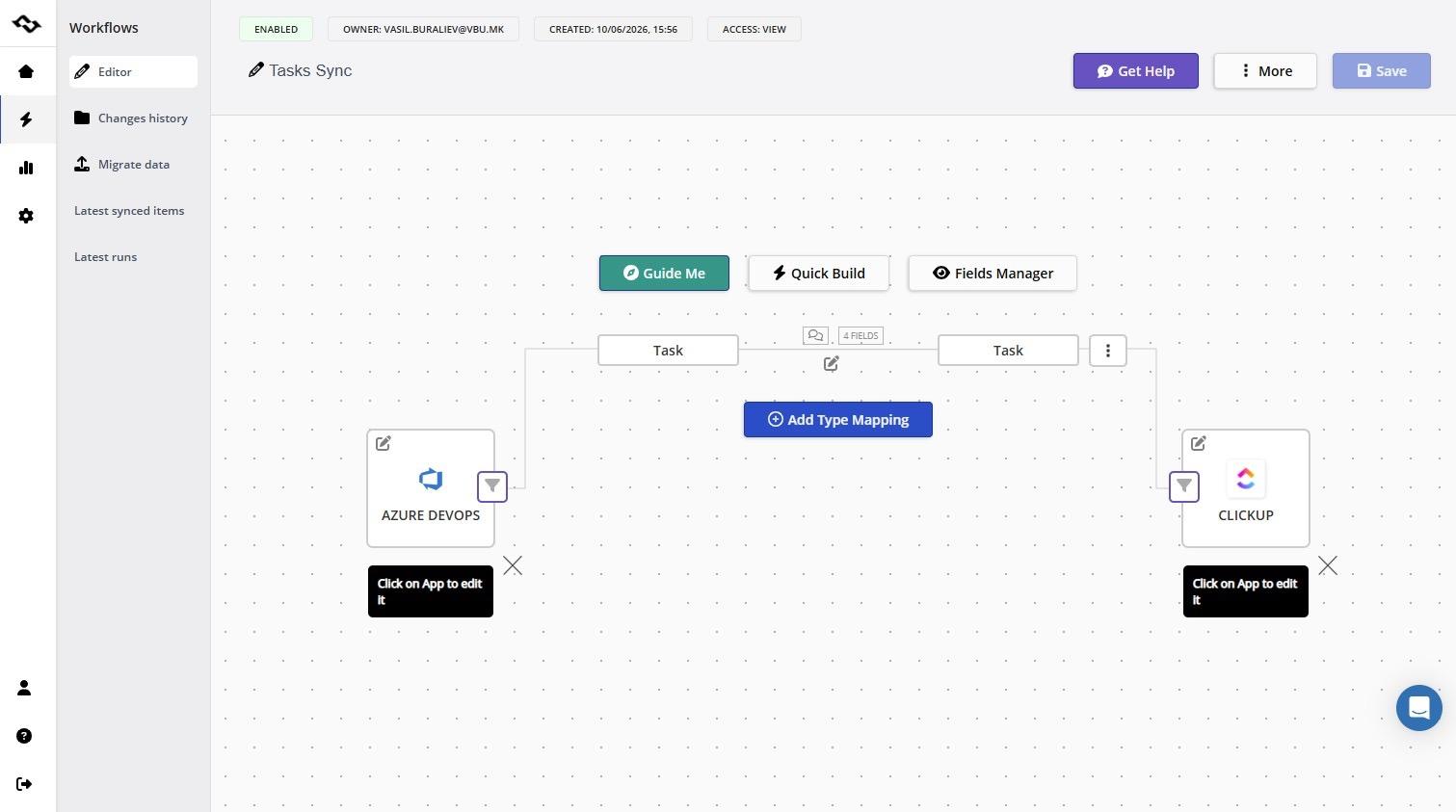Click the ClickUp logo
Image resolution: width=1456 pixels, height=812 pixels.
(x=1246, y=479)
